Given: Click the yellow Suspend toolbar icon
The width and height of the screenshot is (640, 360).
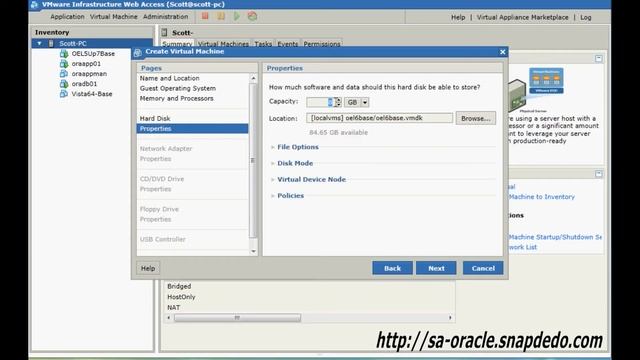Looking at the screenshot, I should click(221, 16).
